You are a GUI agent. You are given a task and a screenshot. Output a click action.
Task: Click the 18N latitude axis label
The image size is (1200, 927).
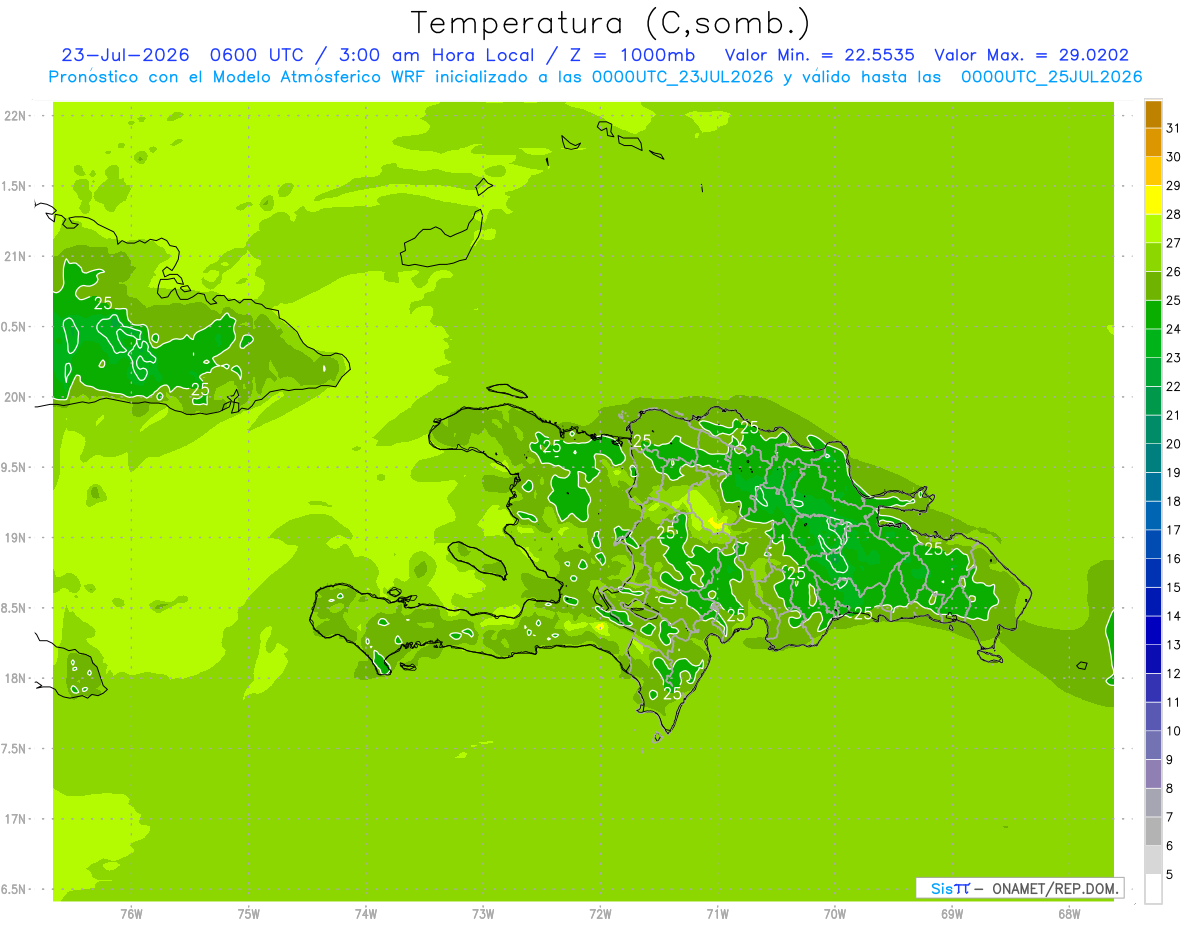point(16,678)
